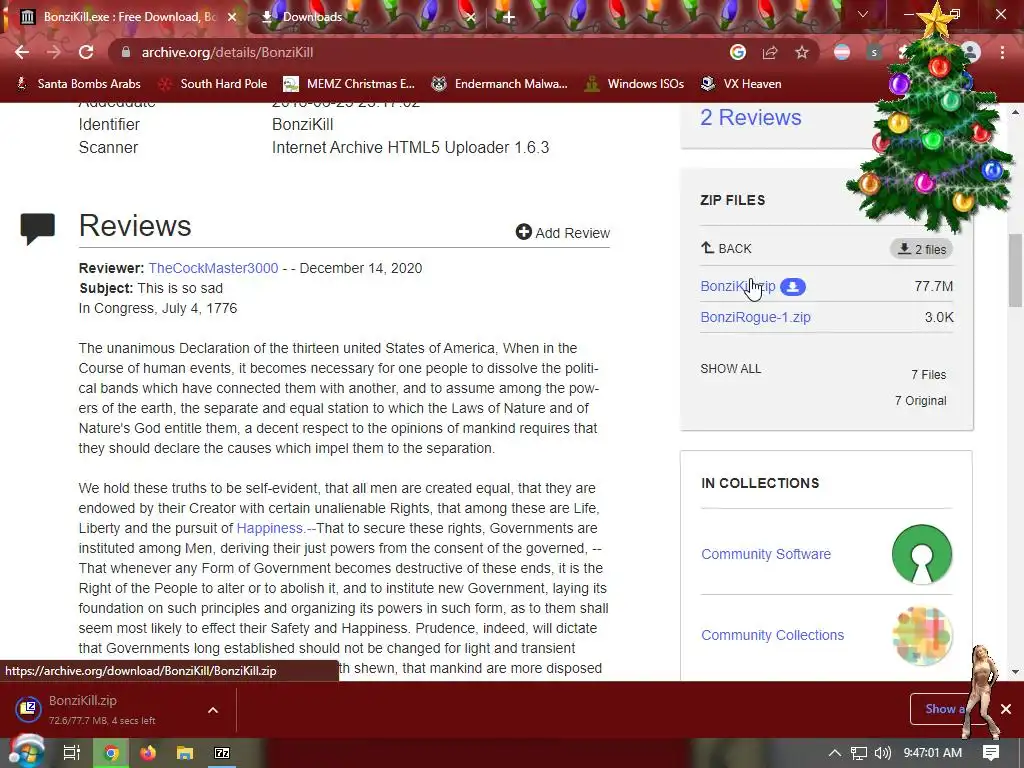
Task: Open Community Software collection
Action: [766, 554]
